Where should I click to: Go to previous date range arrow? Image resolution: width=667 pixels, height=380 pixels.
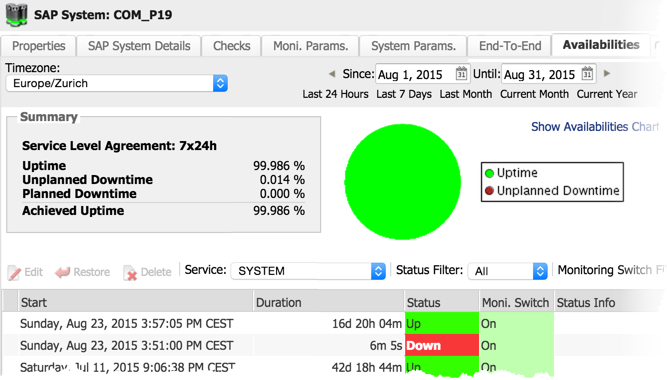(x=332, y=74)
